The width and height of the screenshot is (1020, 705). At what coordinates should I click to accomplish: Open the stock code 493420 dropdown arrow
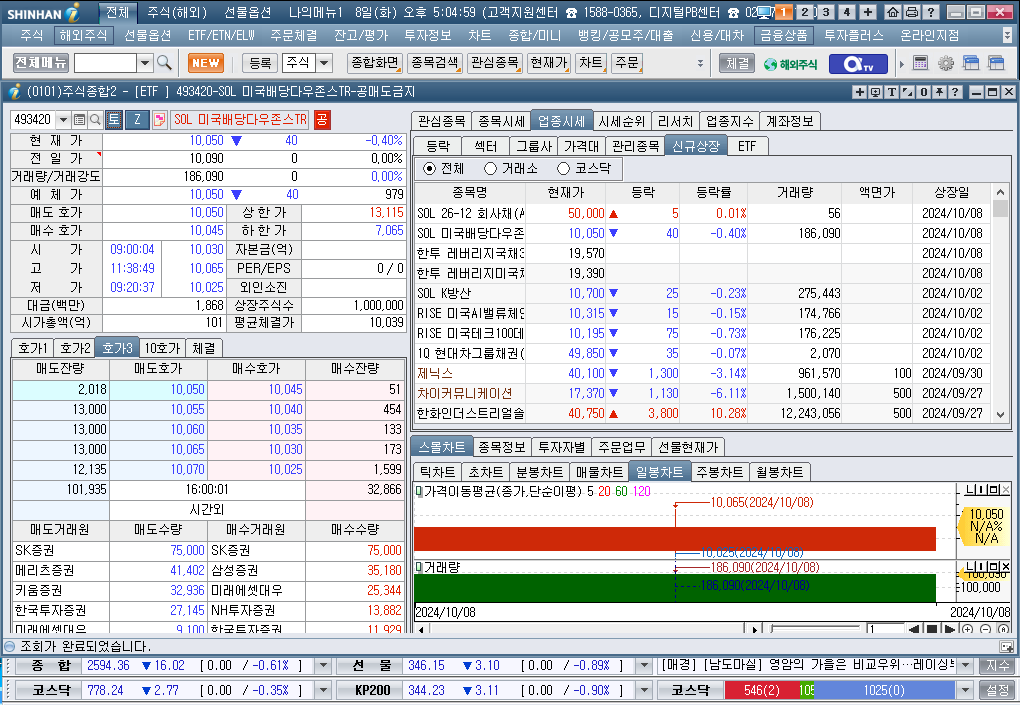63,120
